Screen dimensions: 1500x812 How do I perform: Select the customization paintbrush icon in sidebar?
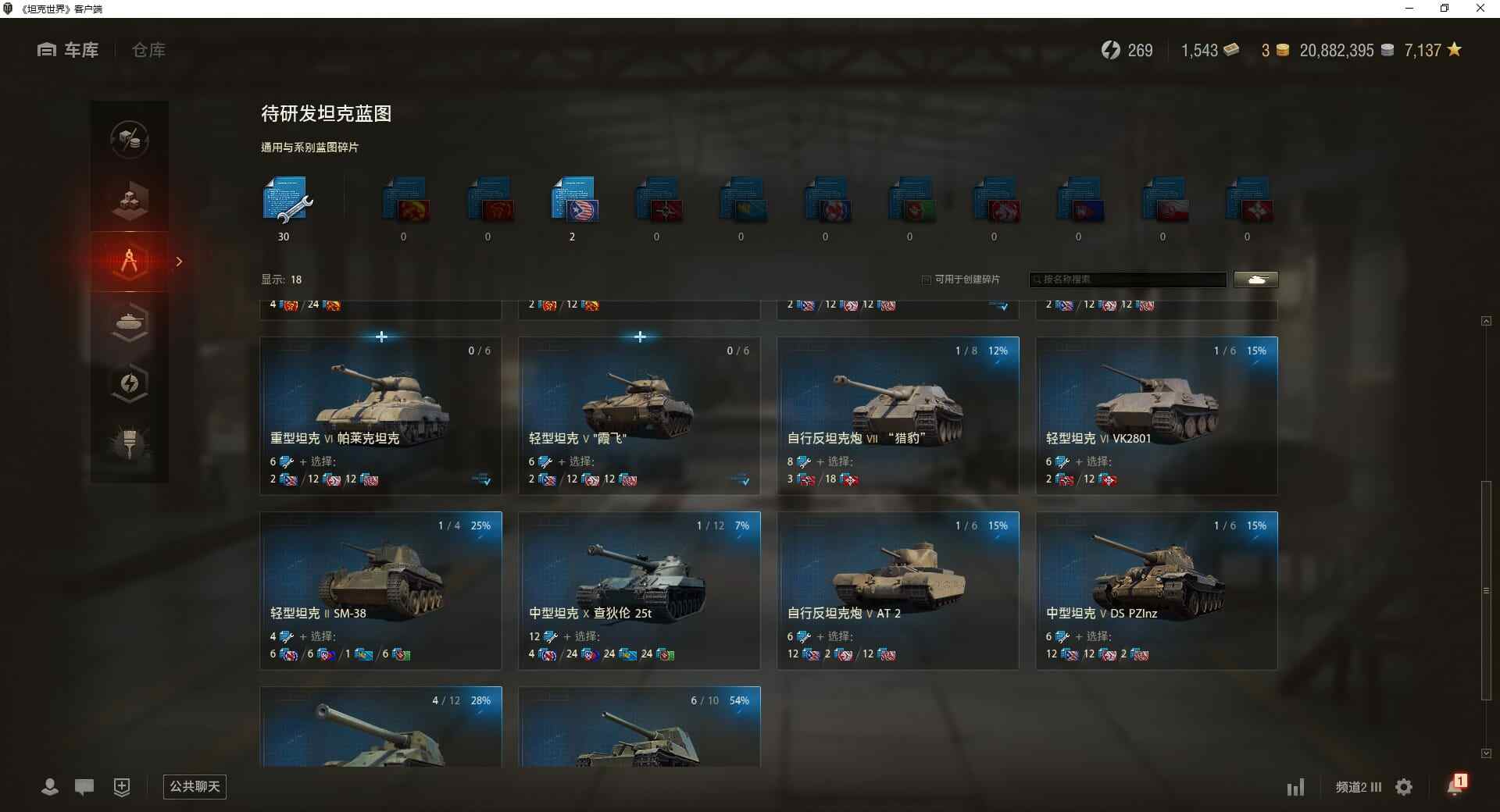tap(130, 444)
